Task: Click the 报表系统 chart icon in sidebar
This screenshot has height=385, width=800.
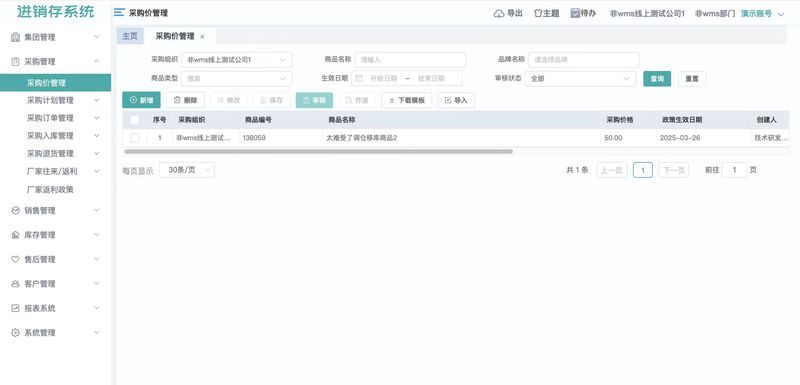Action: pyautogui.click(x=15, y=309)
